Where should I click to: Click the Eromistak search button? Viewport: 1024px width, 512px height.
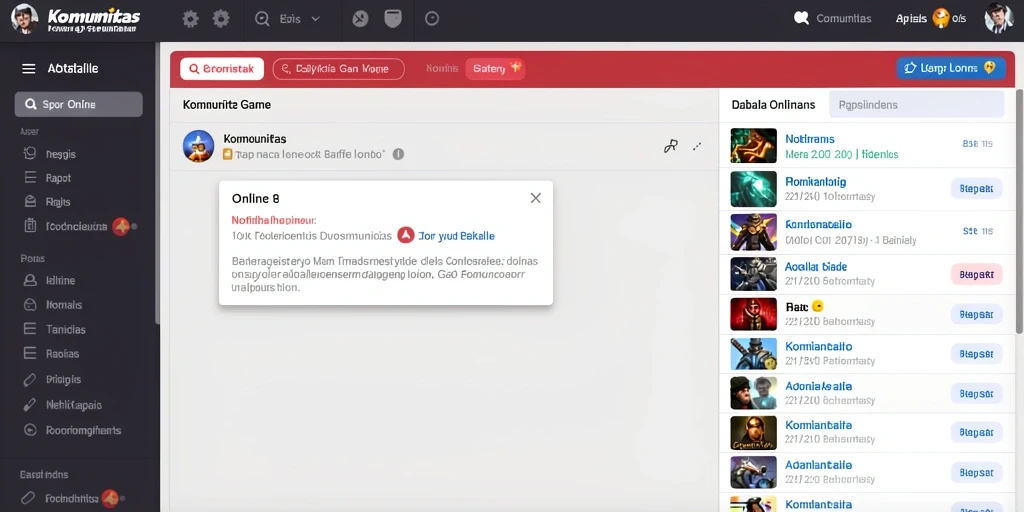(222, 69)
